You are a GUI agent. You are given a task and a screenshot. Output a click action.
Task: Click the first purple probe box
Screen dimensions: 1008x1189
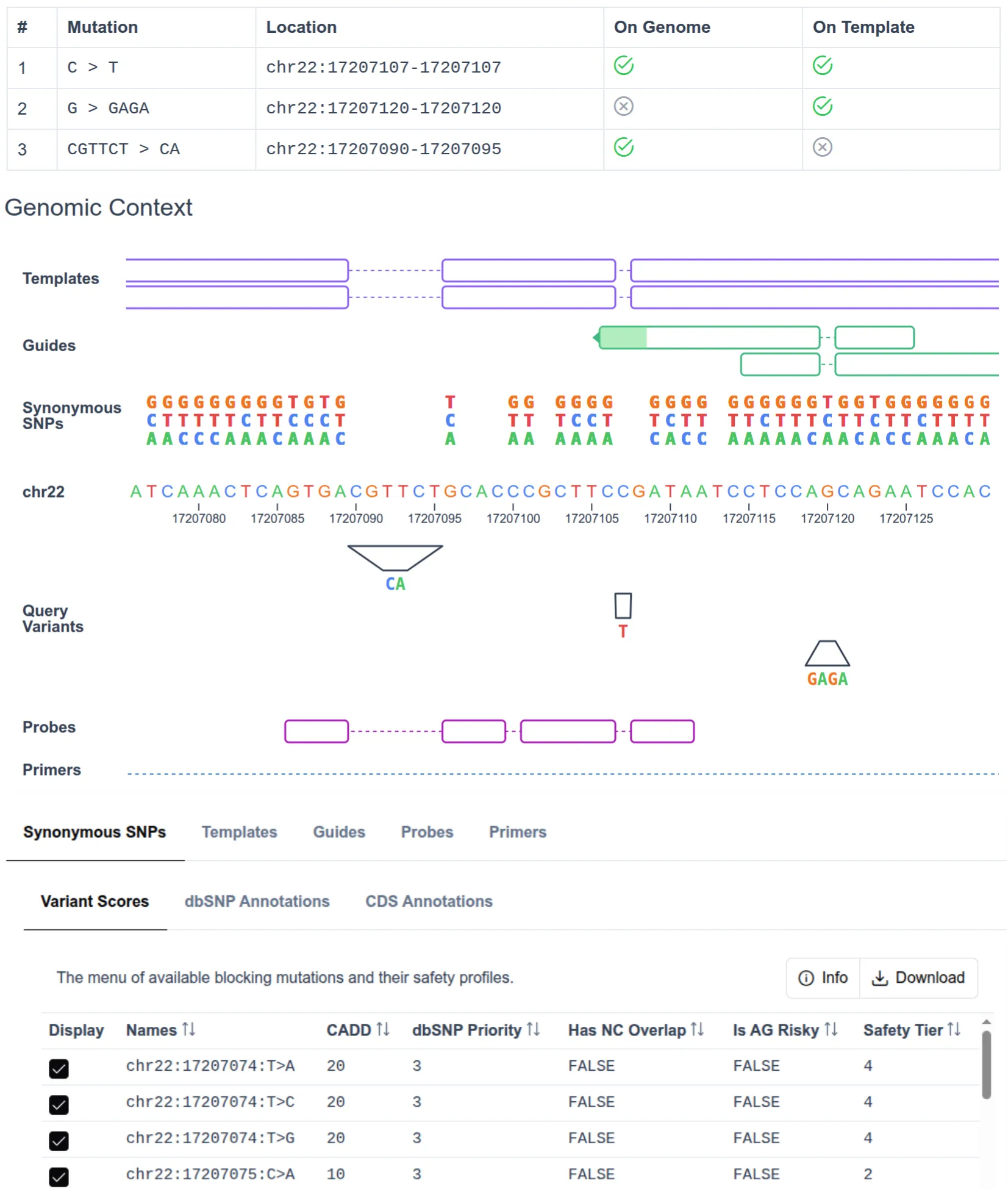point(316,731)
